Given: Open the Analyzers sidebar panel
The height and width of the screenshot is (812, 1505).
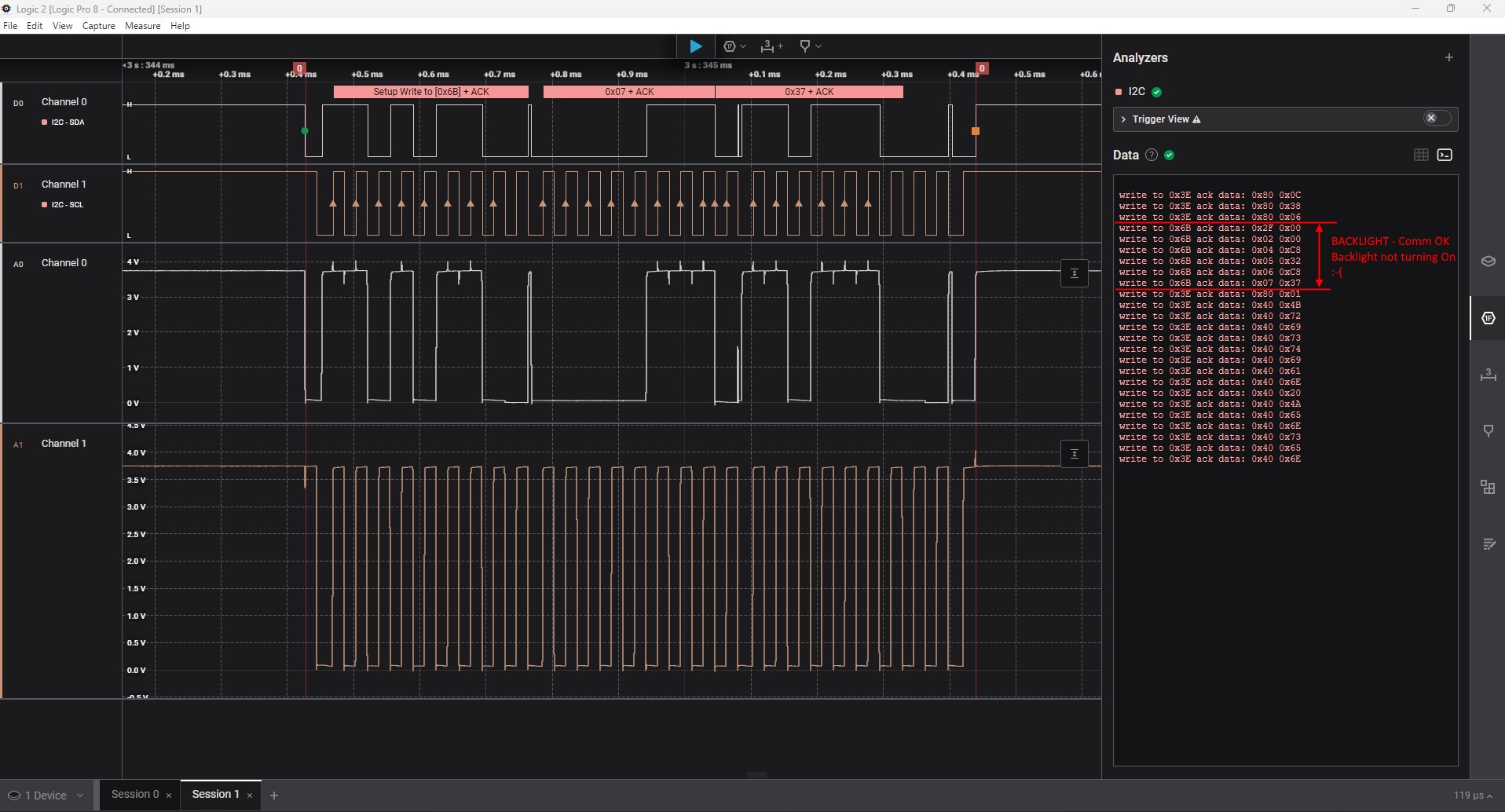Looking at the screenshot, I should [x=1488, y=318].
